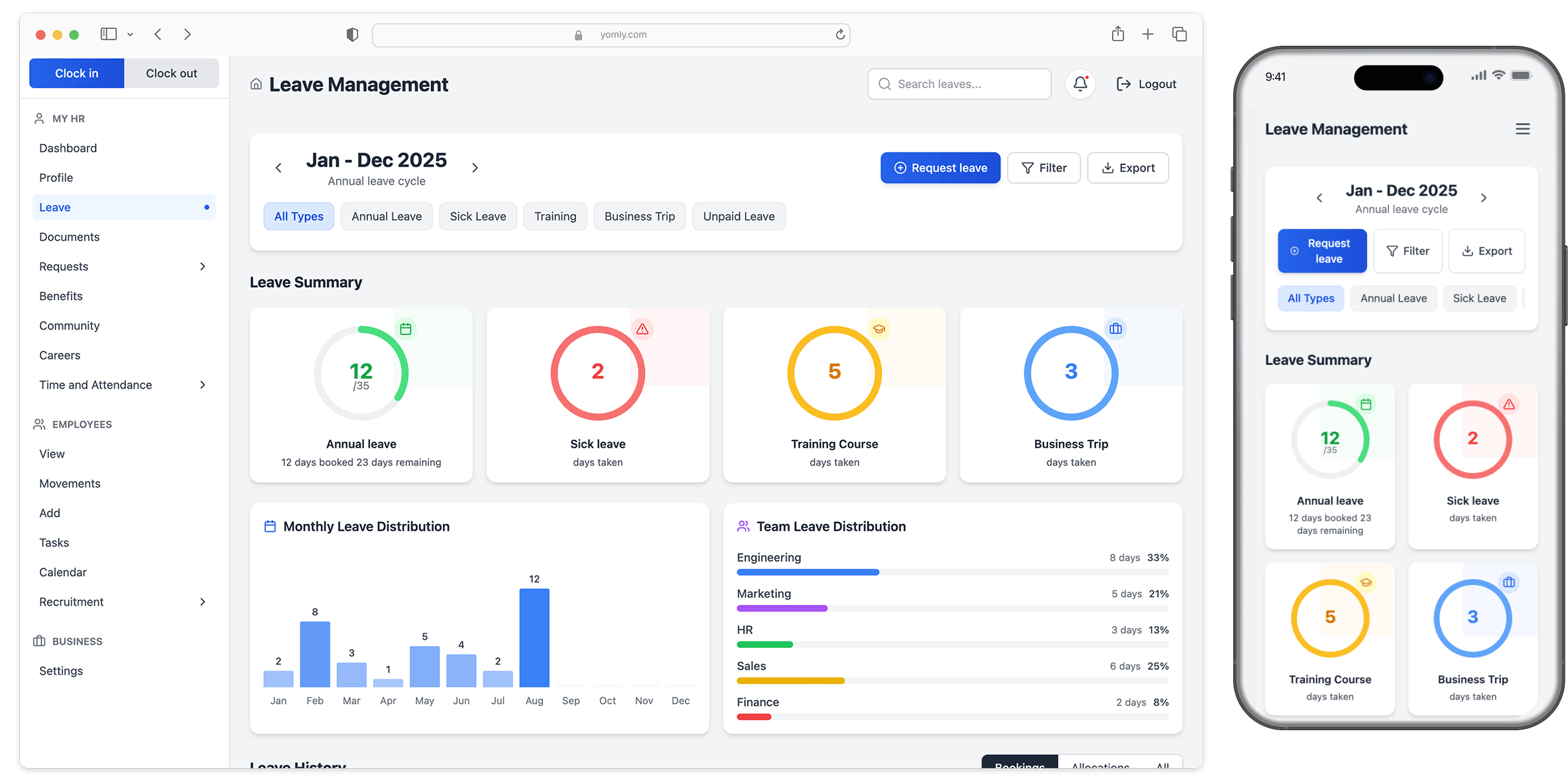This screenshot has width=1568, height=778.
Task: Go to the next leave cycle
Action: tap(475, 168)
